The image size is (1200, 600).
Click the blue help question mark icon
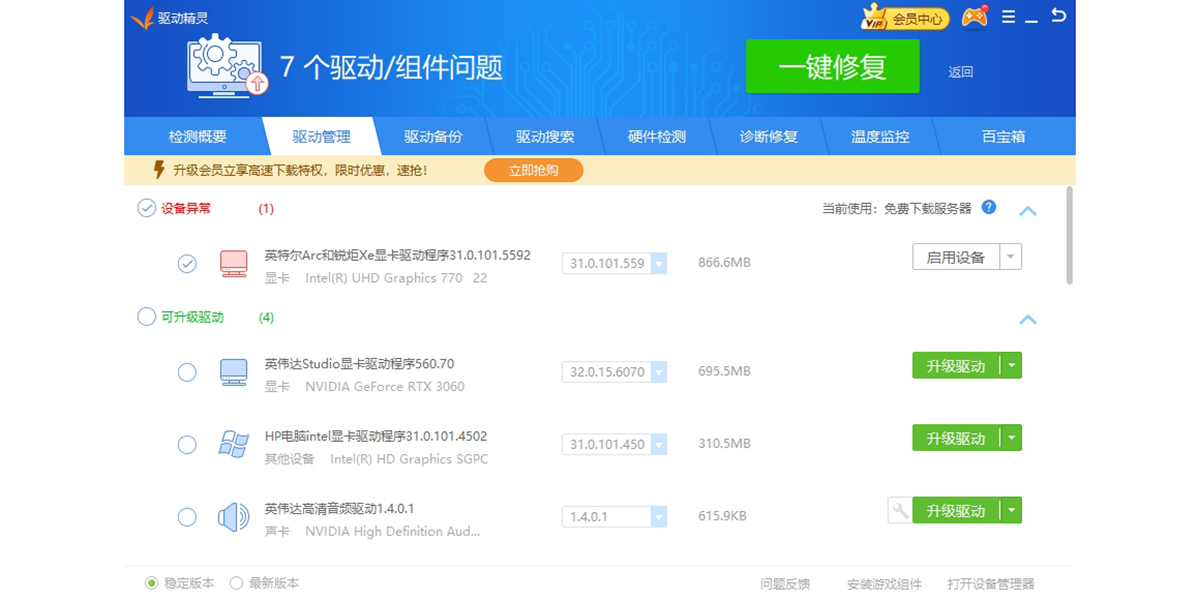(x=989, y=207)
